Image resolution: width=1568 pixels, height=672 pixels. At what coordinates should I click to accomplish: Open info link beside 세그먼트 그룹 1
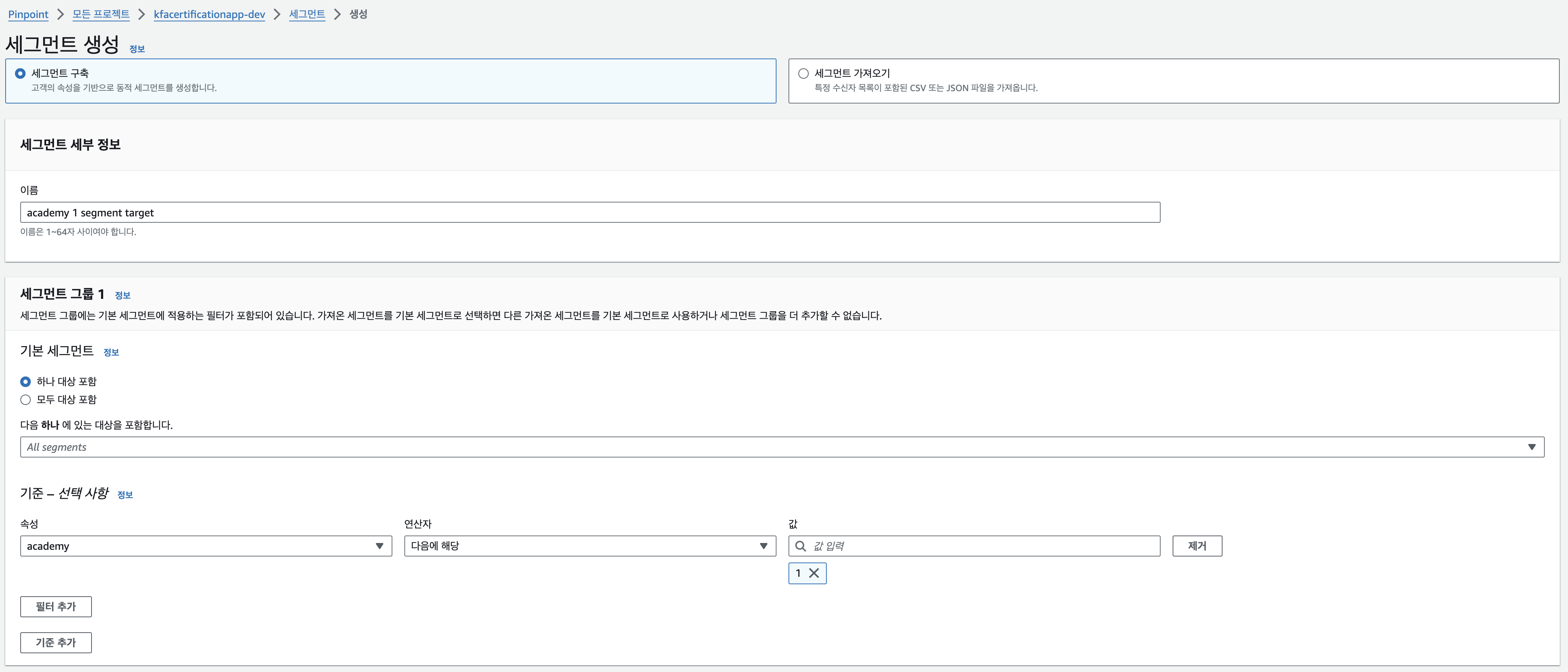(x=122, y=295)
